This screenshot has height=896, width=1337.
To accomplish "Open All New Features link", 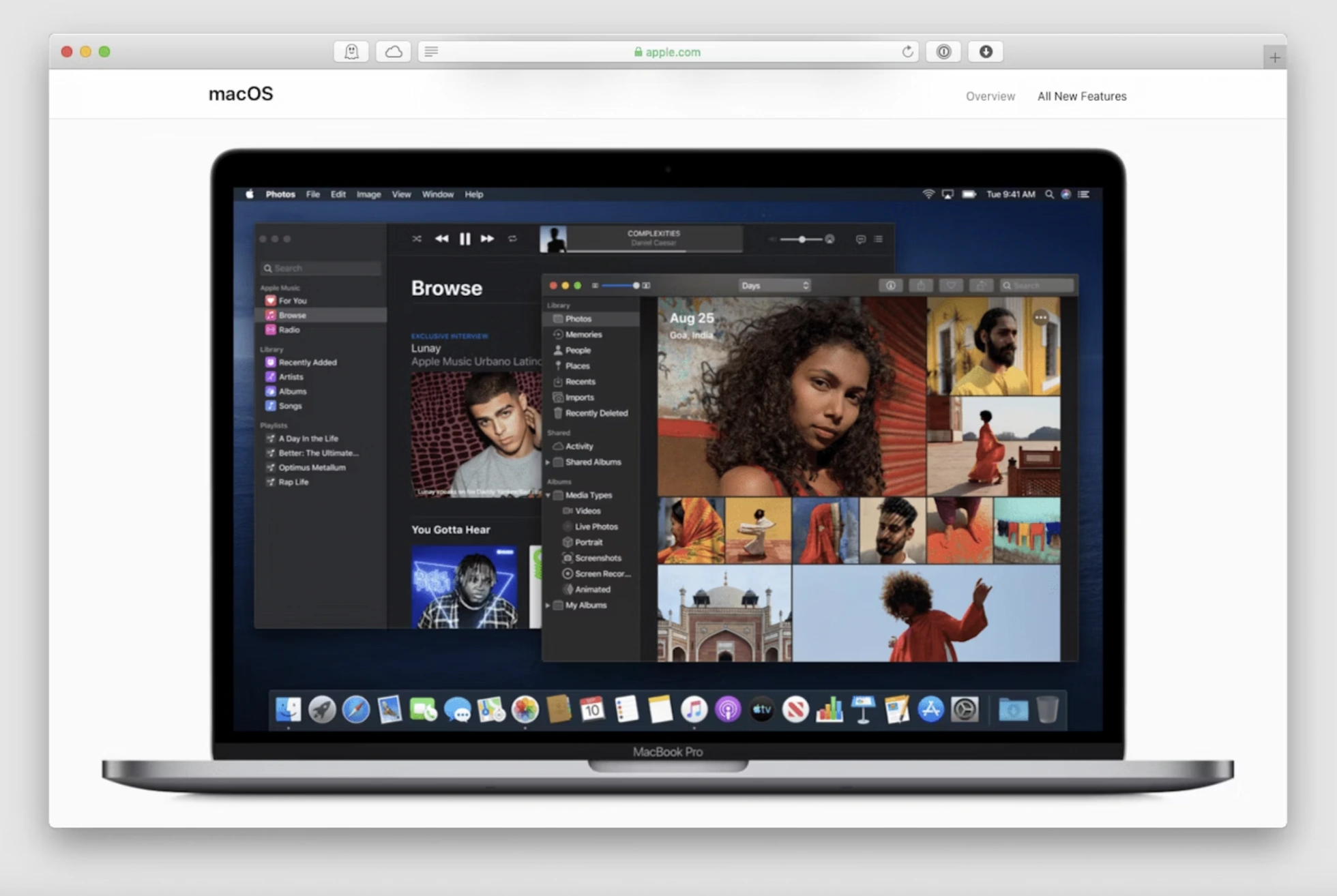I will [1082, 96].
